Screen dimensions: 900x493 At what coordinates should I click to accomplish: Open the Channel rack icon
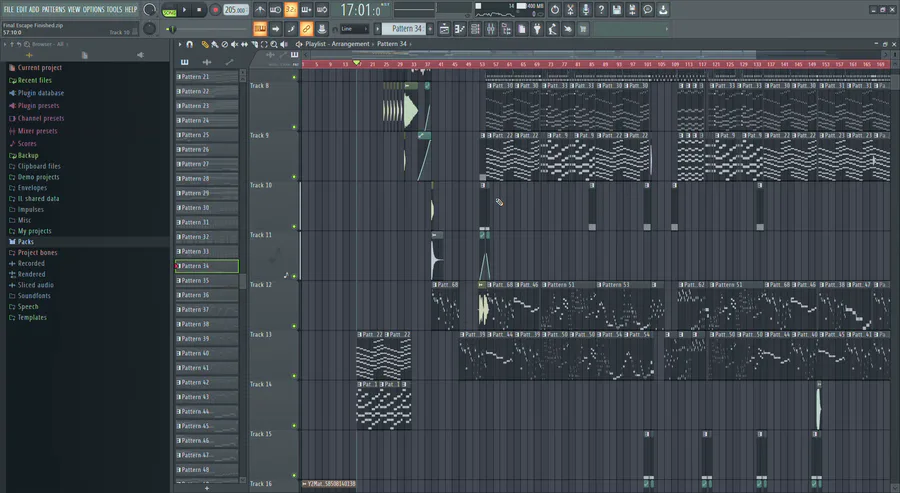pyautogui.click(x=475, y=29)
